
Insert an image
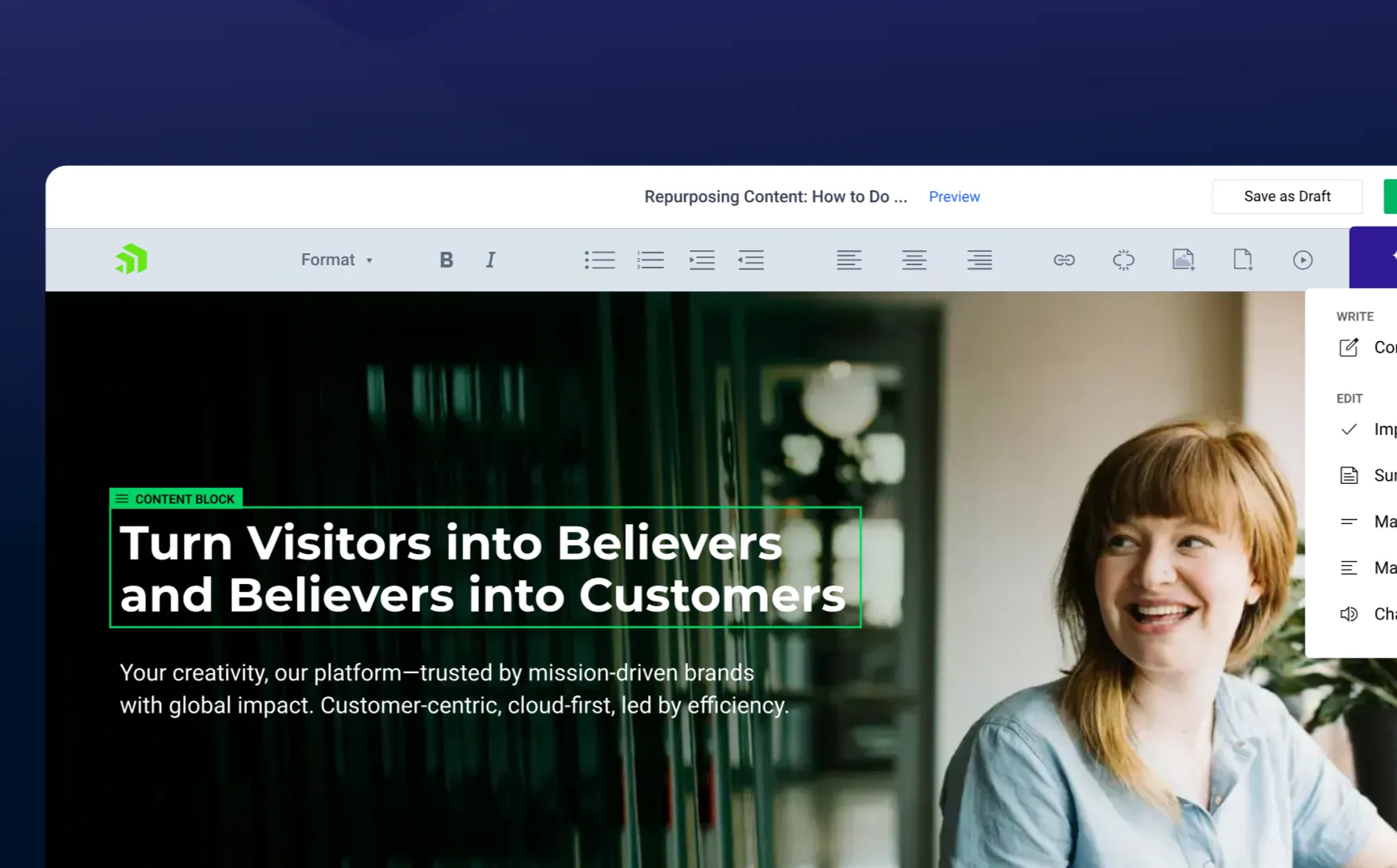(1183, 260)
